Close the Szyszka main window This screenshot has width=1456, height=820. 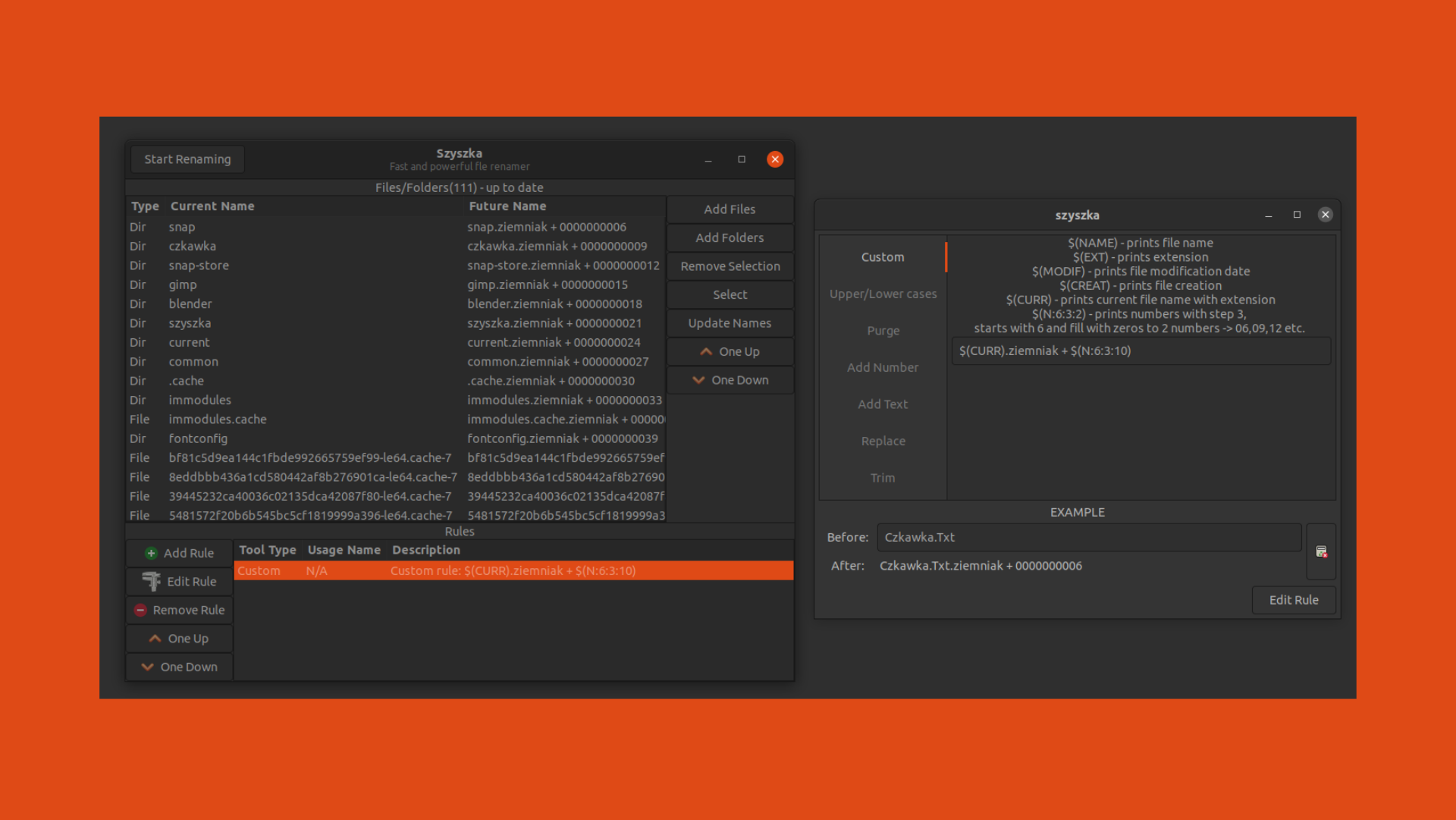coord(775,159)
